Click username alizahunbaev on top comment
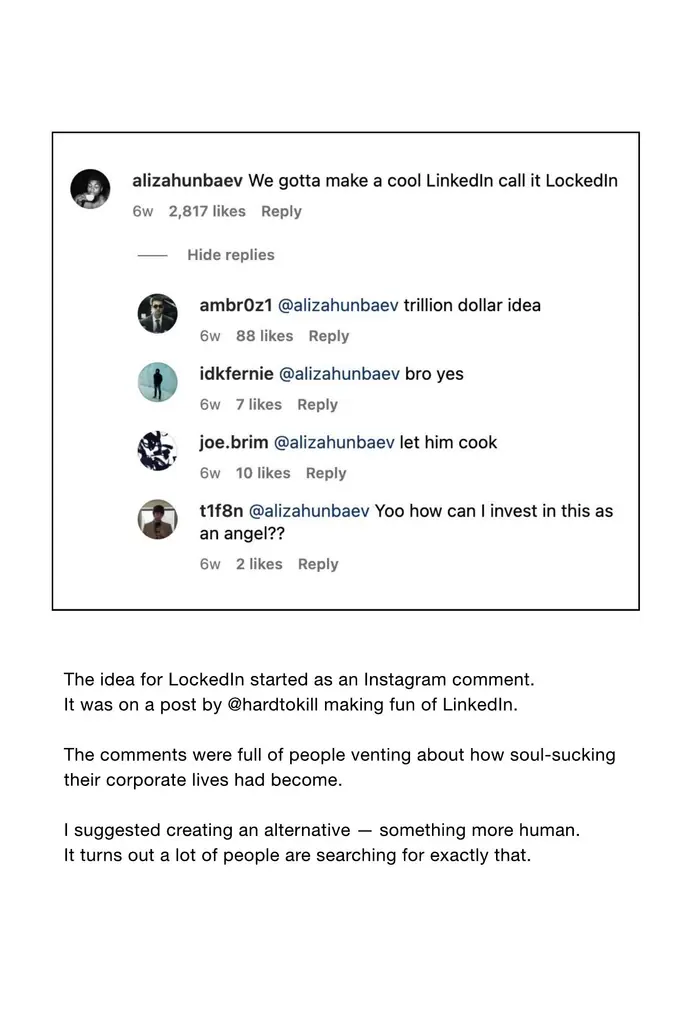Image resolution: width=692 pixels, height=1024 pixels. point(187,181)
